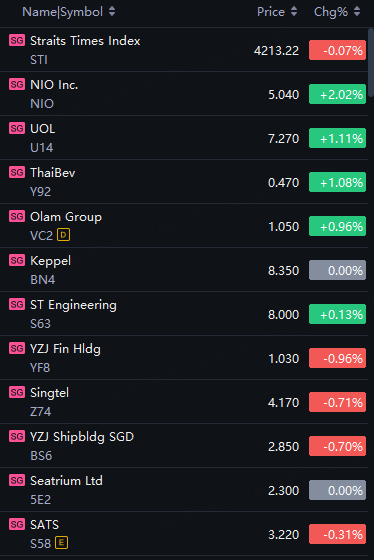Image resolution: width=374 pixels, height=560 pixels.
Task: Sort by Chg% column arrows
Action: point(356,11)
